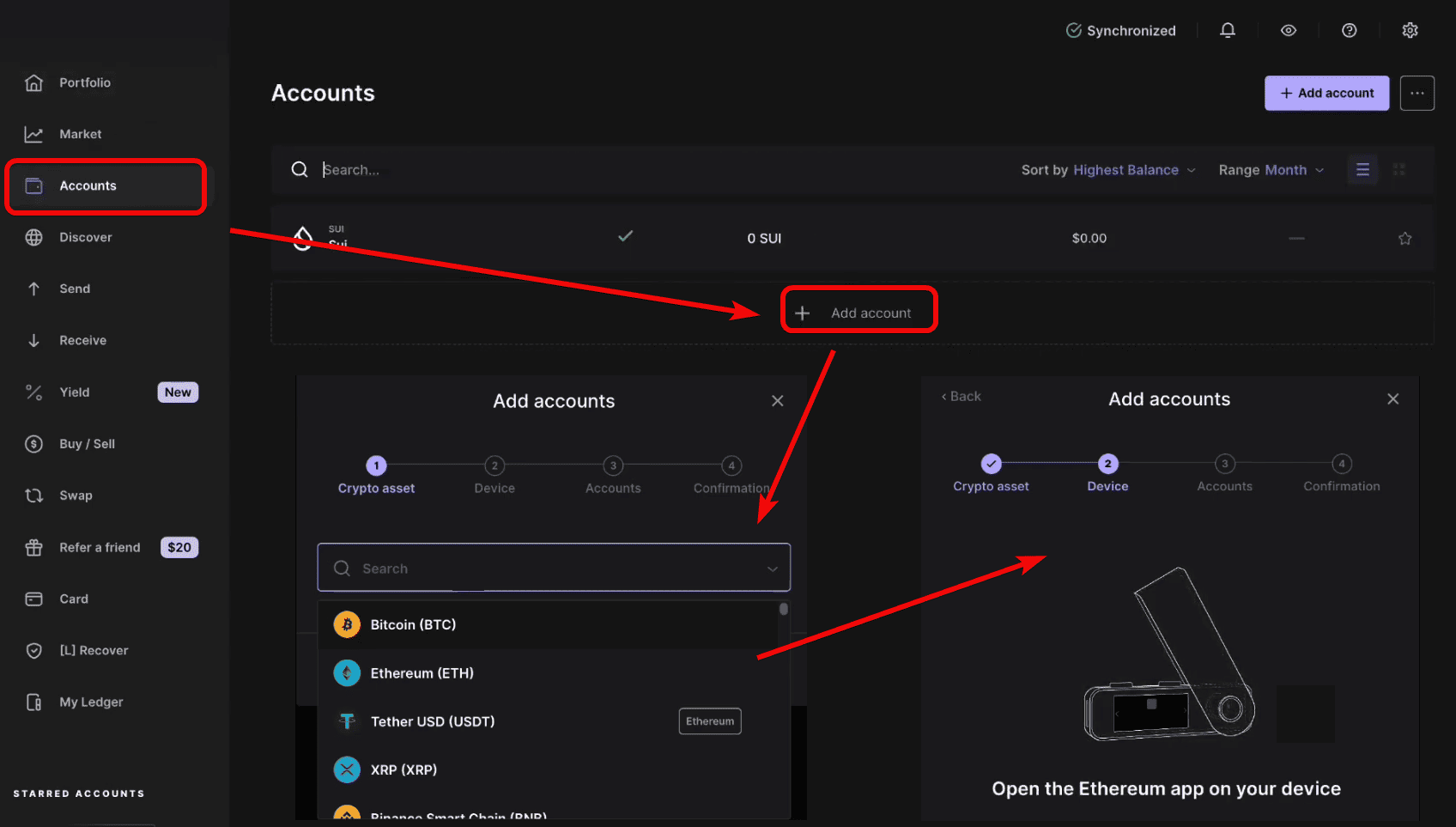1456x827 pixels.
Task: Open the Range Month dropdown
Action: [1271, 170]
